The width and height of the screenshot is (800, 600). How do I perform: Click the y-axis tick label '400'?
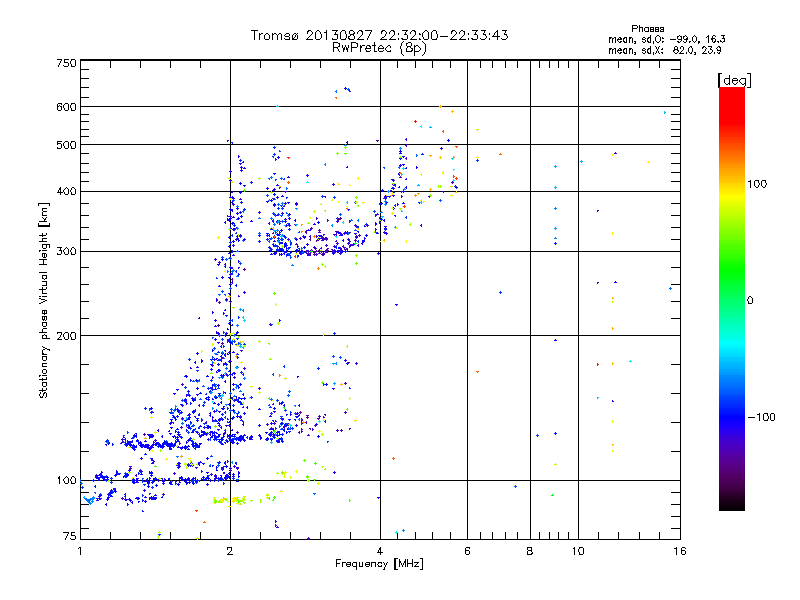tap(66, 191)
